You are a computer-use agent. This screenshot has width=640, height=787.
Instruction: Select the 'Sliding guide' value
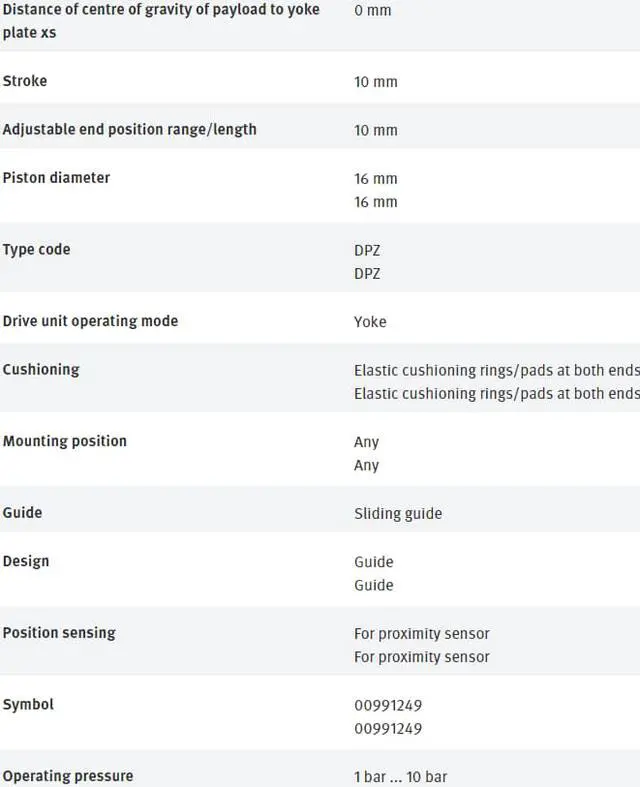[x=398, y=514]
